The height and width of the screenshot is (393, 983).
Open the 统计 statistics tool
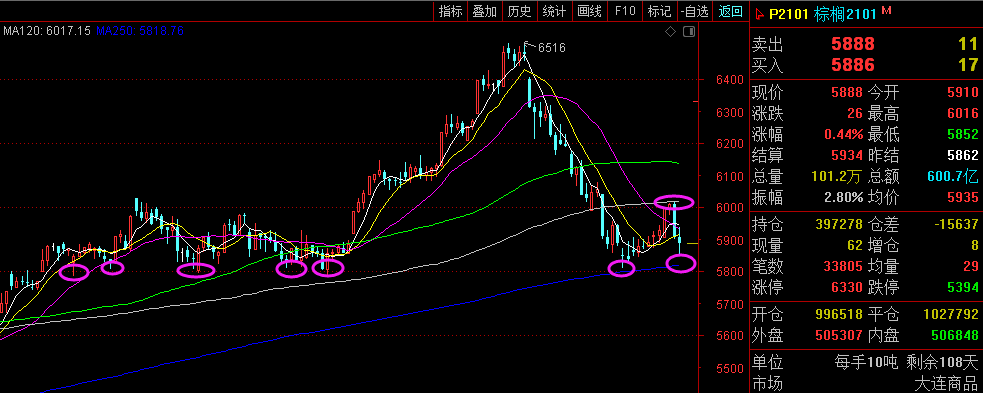(554, 11)
